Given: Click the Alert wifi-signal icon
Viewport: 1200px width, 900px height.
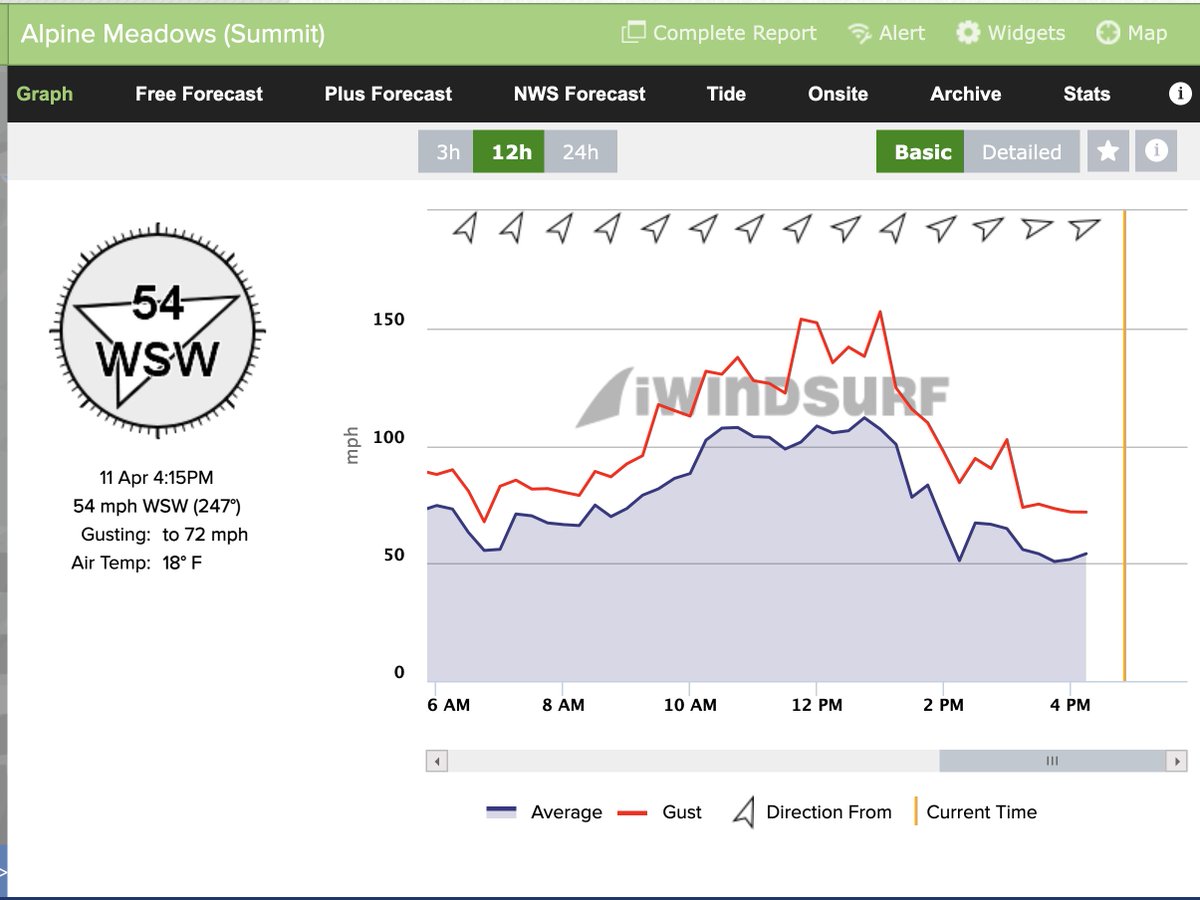Looking at the screenshot, I should 859,34.
